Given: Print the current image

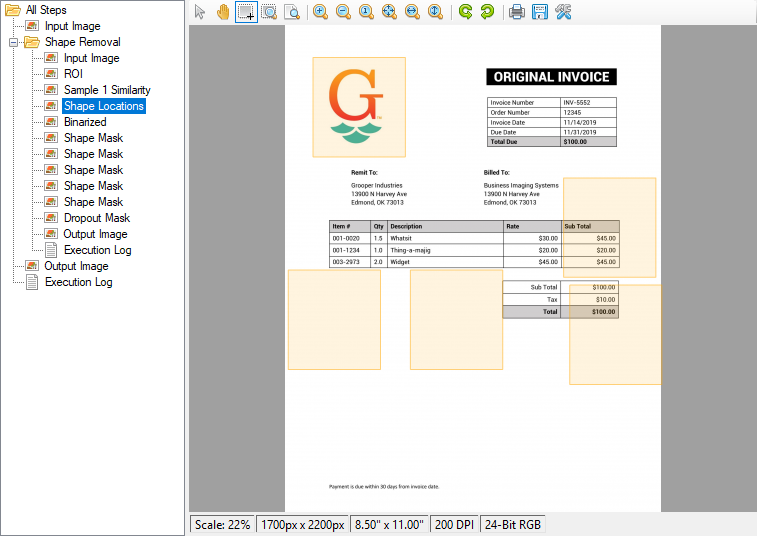Looking at the screenshot, I should coord(517,12).
